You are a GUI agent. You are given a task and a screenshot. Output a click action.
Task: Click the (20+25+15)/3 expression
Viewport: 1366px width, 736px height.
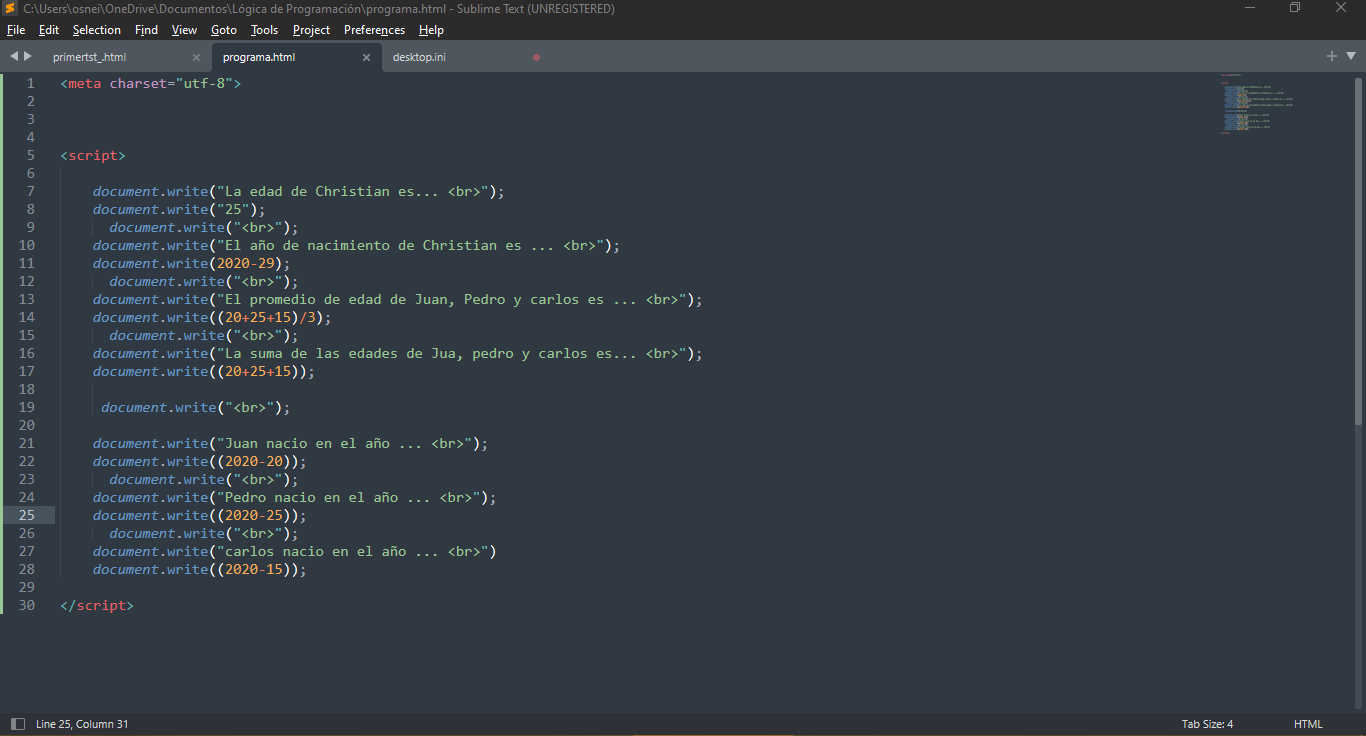pos(266,317)
